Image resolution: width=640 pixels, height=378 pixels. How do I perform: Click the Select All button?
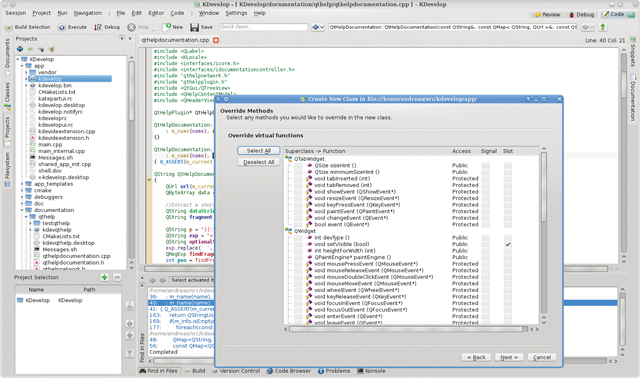click(258, 151)
